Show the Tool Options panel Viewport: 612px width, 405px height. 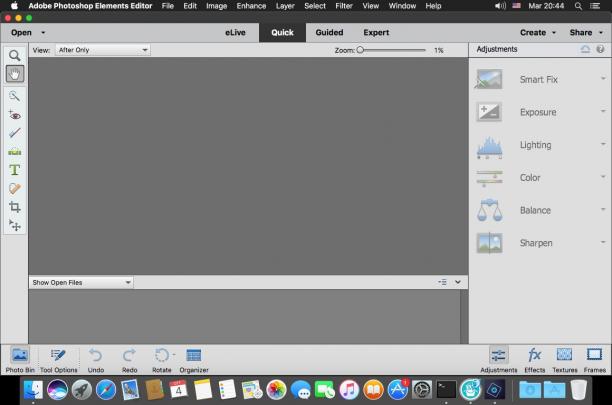[59, 360]
